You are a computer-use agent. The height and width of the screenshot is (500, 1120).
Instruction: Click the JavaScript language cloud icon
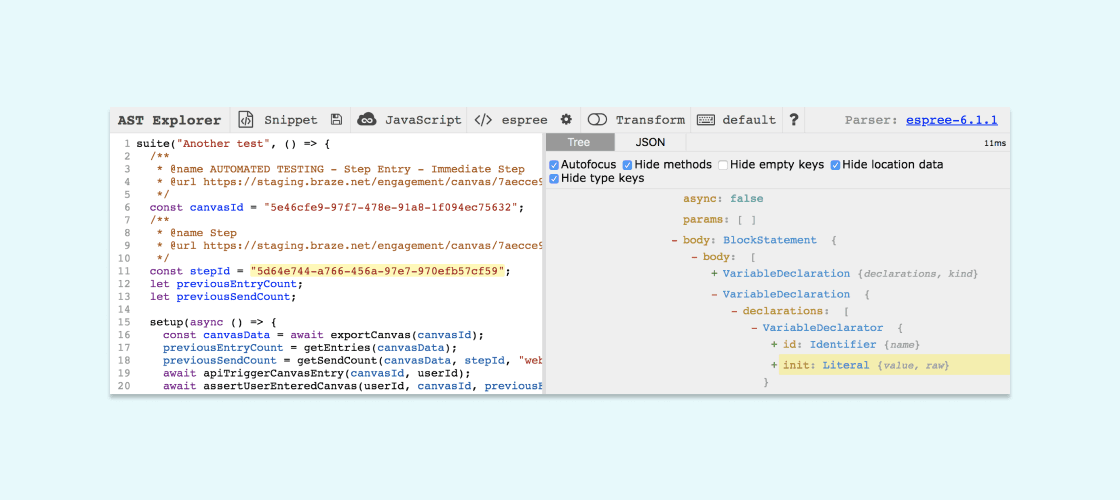(367, 120)
